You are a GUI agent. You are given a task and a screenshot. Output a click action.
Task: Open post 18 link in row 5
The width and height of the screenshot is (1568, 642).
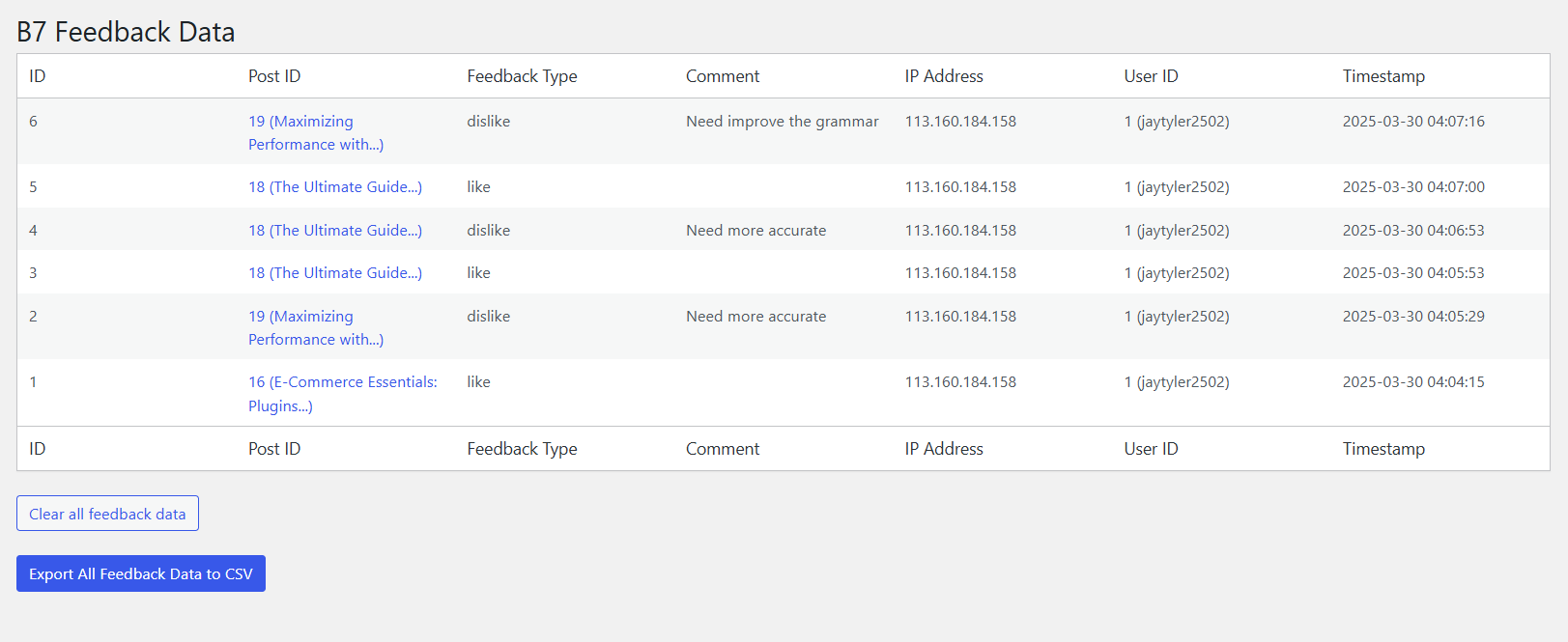335,186
